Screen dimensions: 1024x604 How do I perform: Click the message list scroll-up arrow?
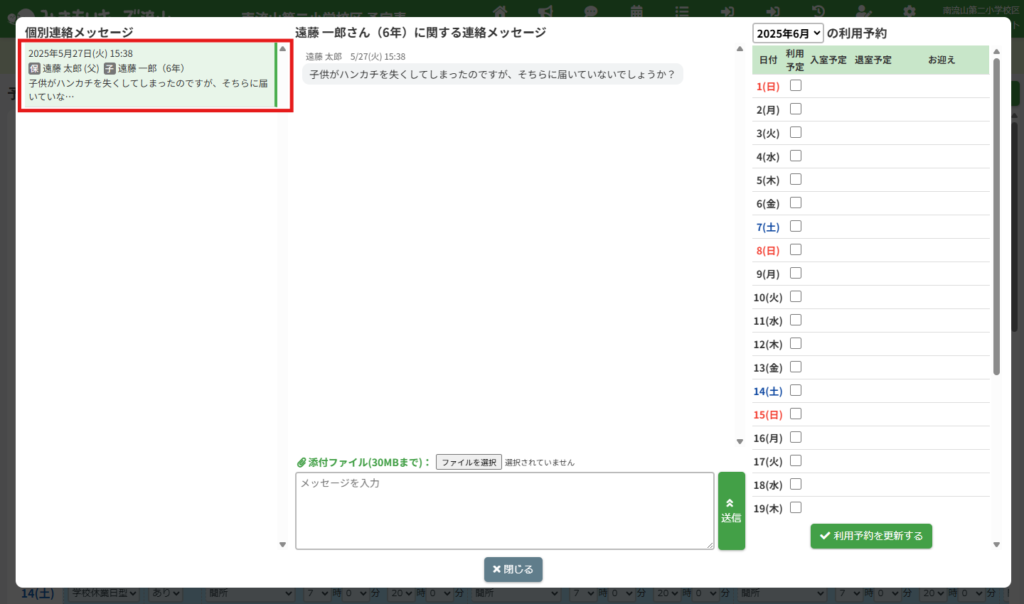point(282,48)
